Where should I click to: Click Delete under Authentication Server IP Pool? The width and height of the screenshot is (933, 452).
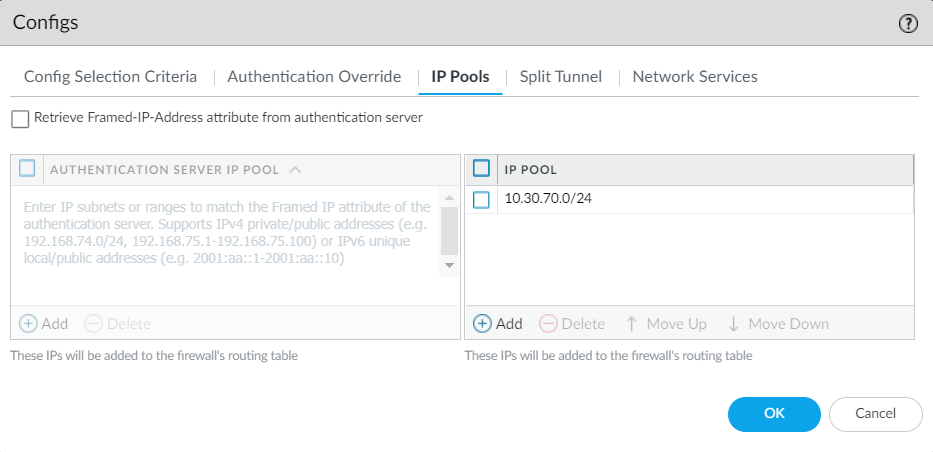[117, 323]
